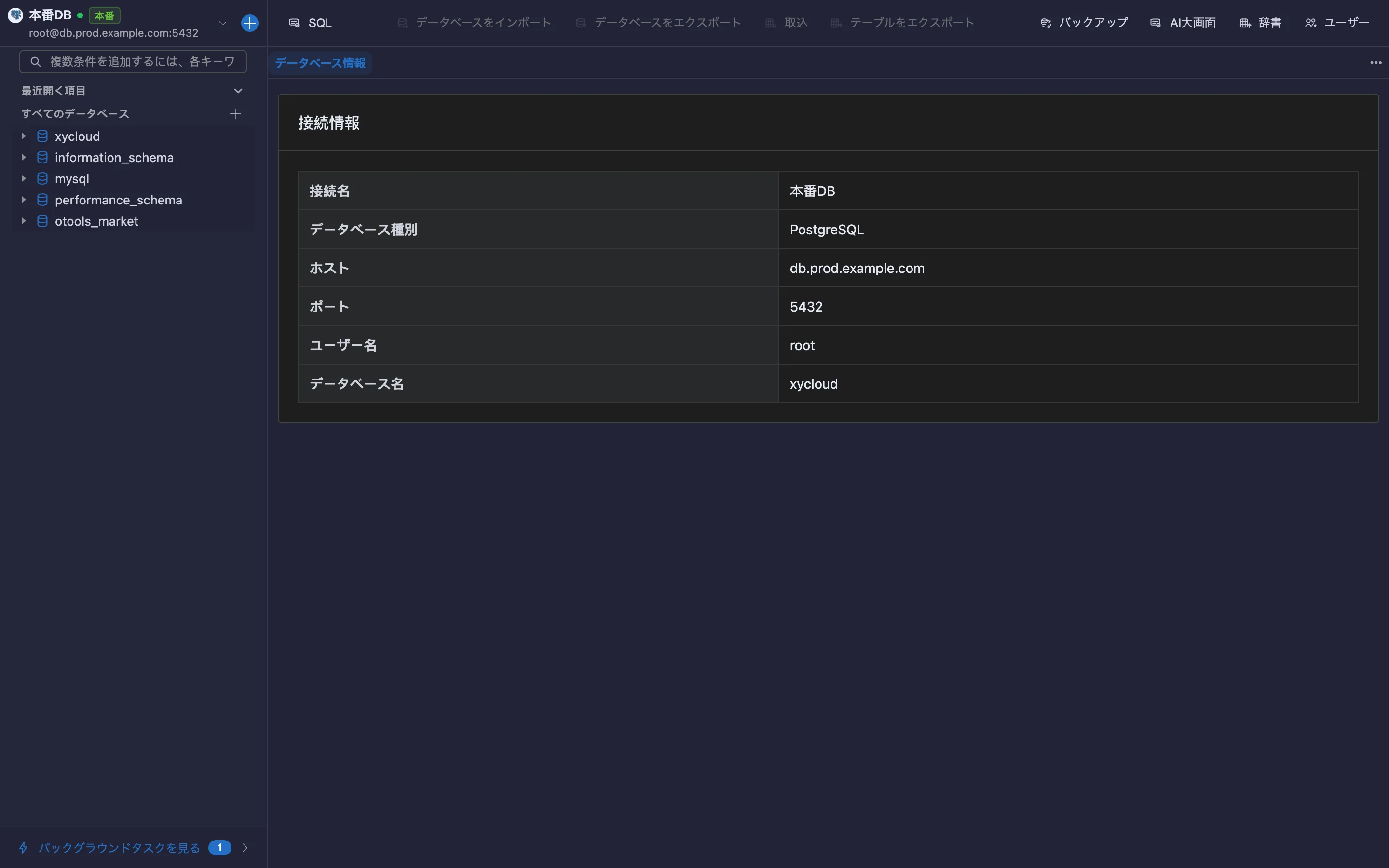This screenshot has width=1389, height=868.
Task: Expand the otools_market database node
Action: click(24, 221)
